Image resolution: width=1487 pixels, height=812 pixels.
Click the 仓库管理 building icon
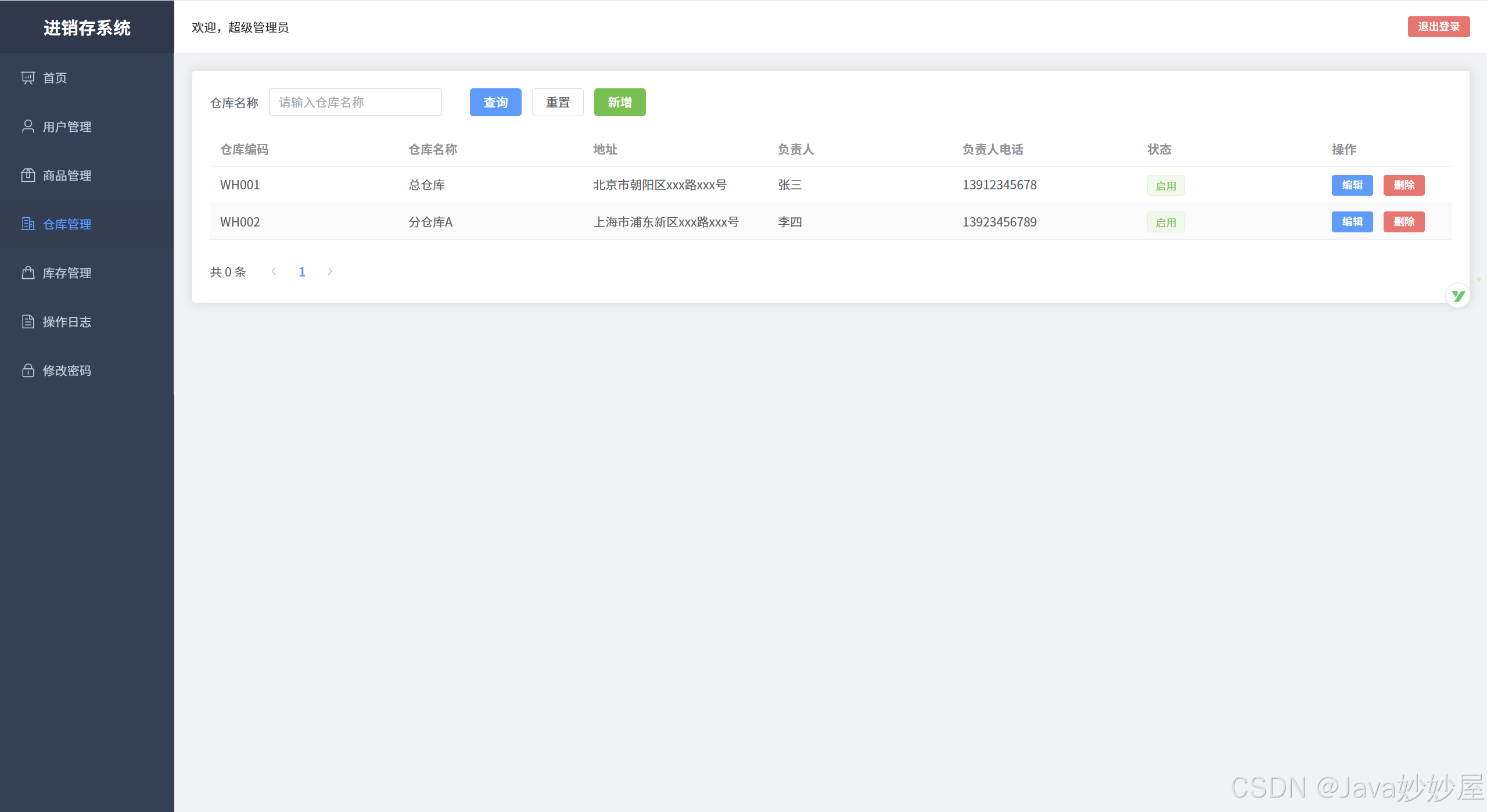[x=28, y=224]
